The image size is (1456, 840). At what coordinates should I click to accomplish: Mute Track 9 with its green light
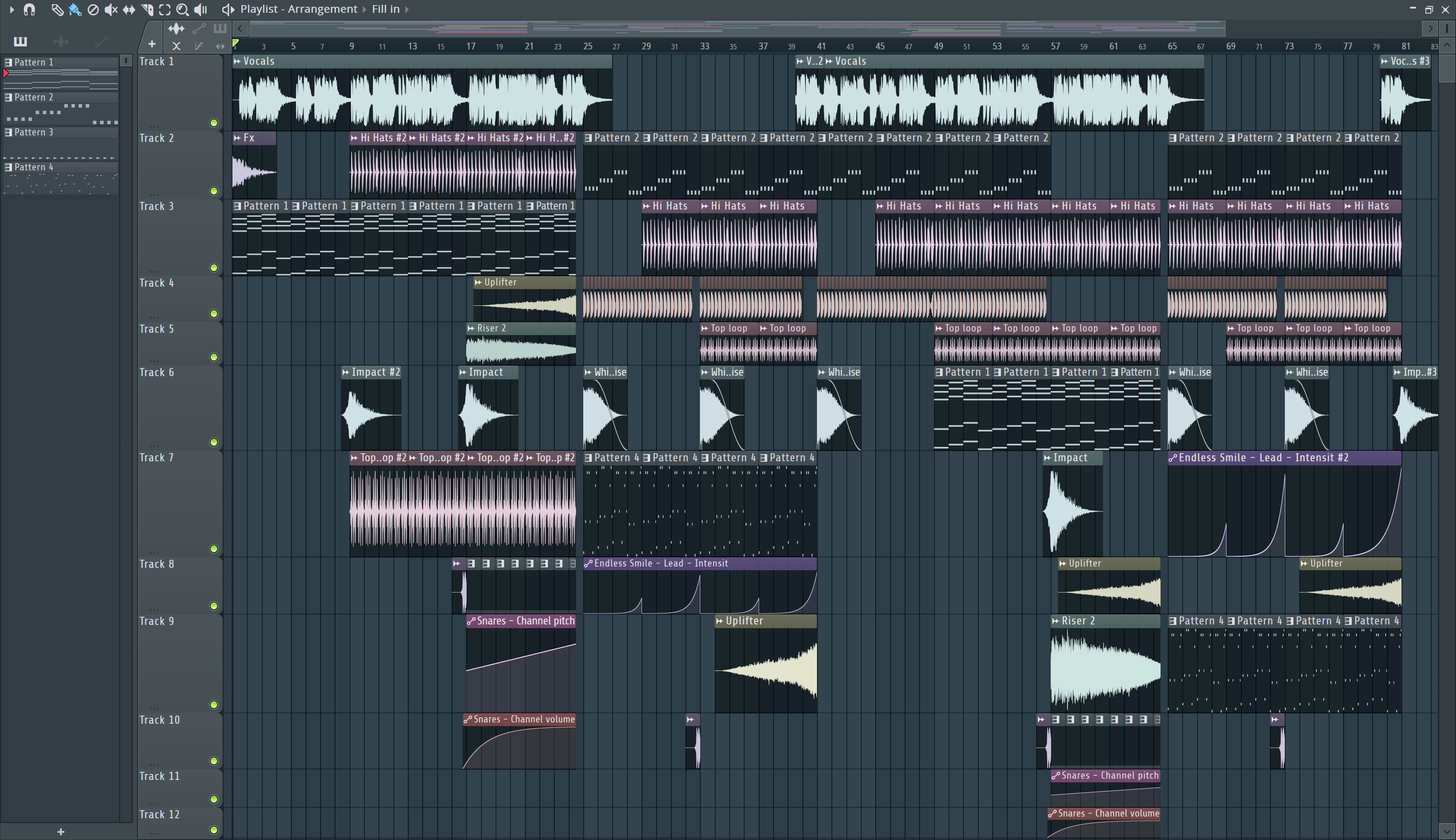pyautogui.click(x=214, y=705)
